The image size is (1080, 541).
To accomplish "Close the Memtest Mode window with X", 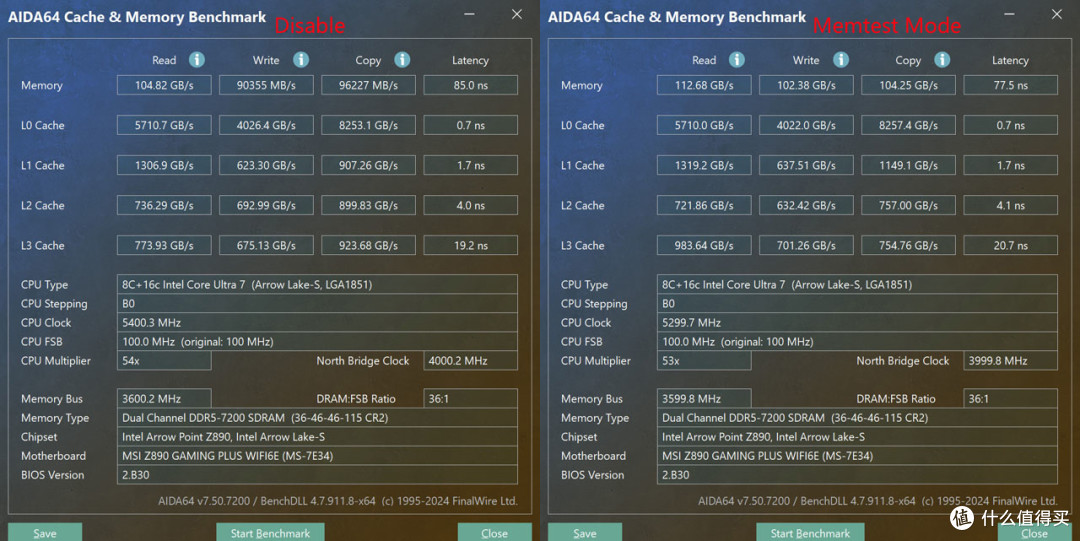I will click(x=1057, y=14).
